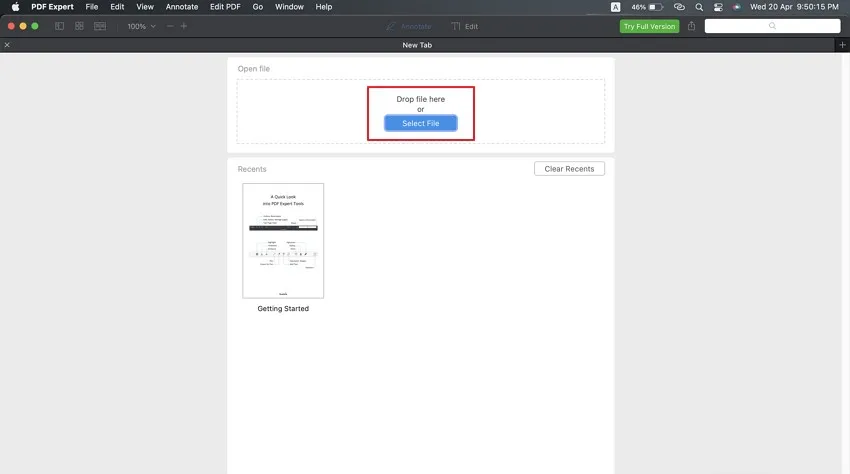The height and width of the screenshot is (474, 850).
Task: Click the Drop file here text
Action: [x=421, y=99]
